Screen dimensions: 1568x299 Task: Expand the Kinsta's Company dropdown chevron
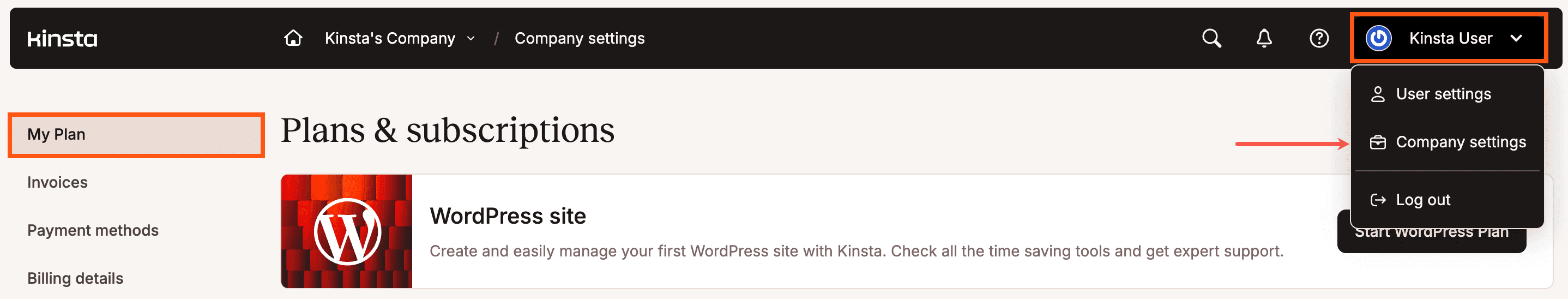(x=471, y=39)
